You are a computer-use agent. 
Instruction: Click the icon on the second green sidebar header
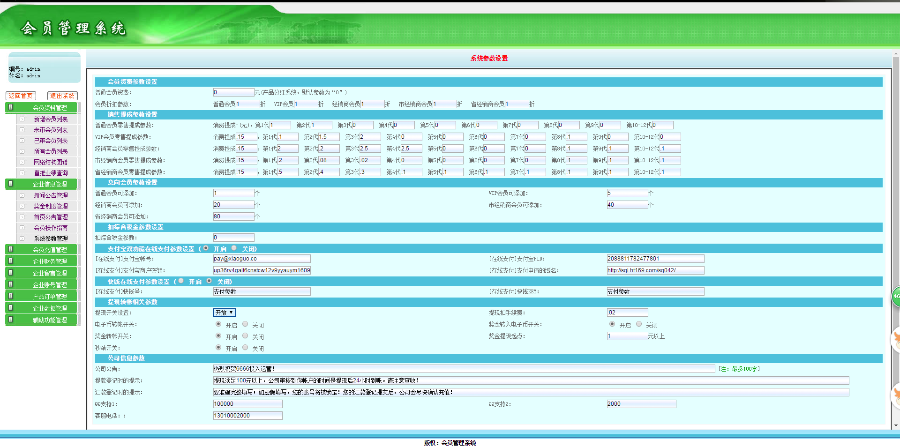pos(11,184)
